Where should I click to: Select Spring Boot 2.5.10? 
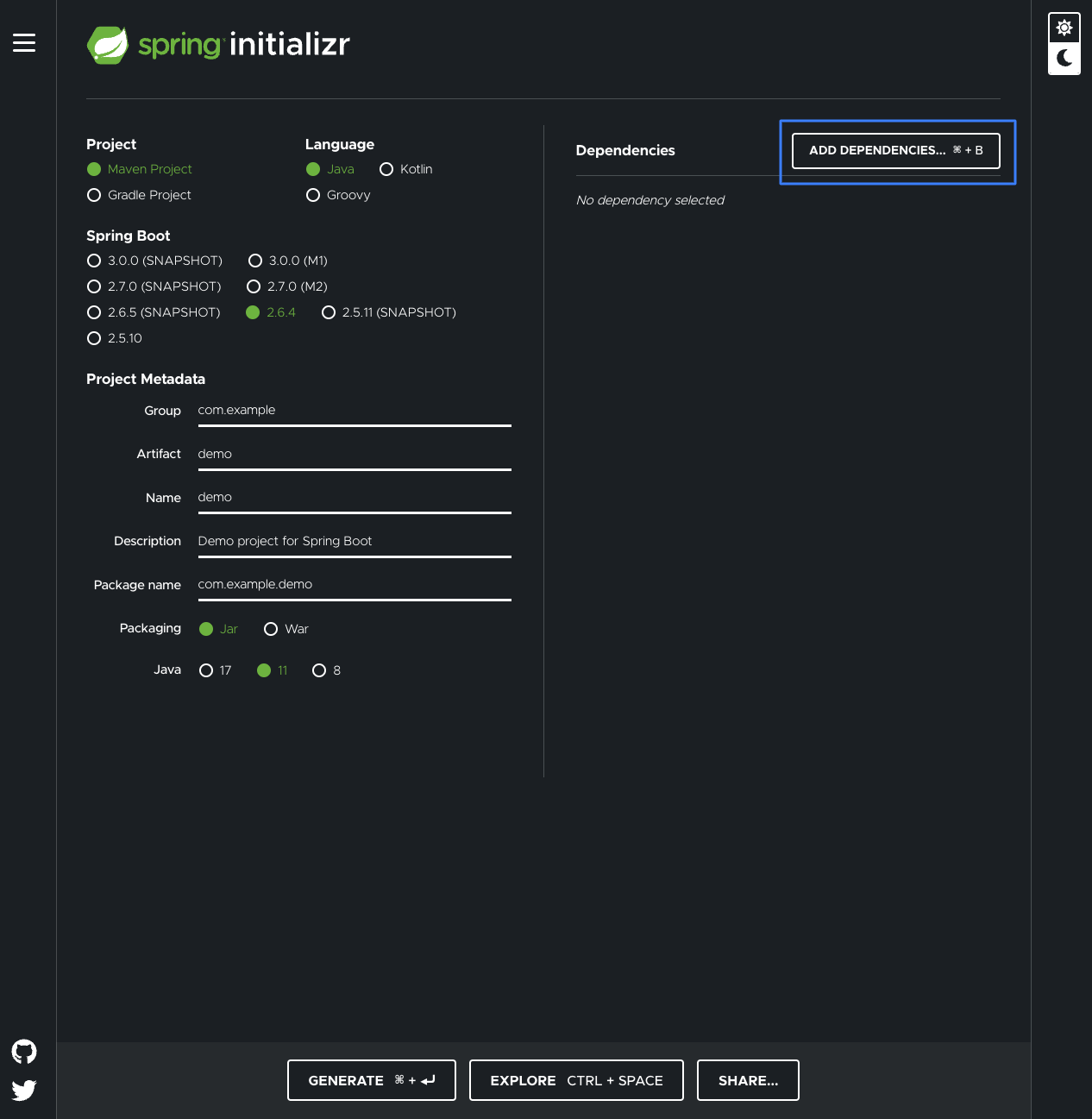click(x=115, y=338)
